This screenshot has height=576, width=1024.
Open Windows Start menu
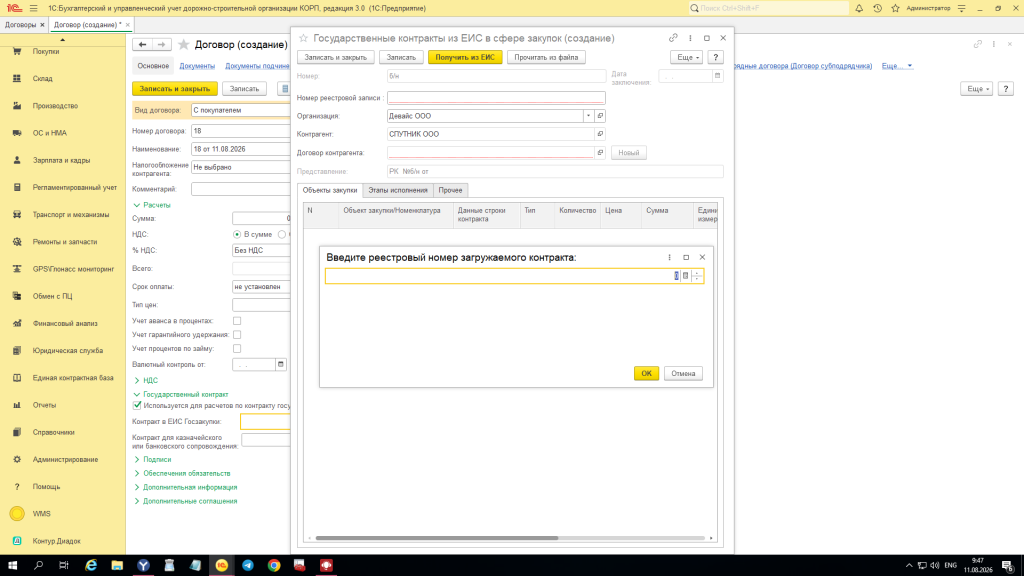[x=12, y=566]
